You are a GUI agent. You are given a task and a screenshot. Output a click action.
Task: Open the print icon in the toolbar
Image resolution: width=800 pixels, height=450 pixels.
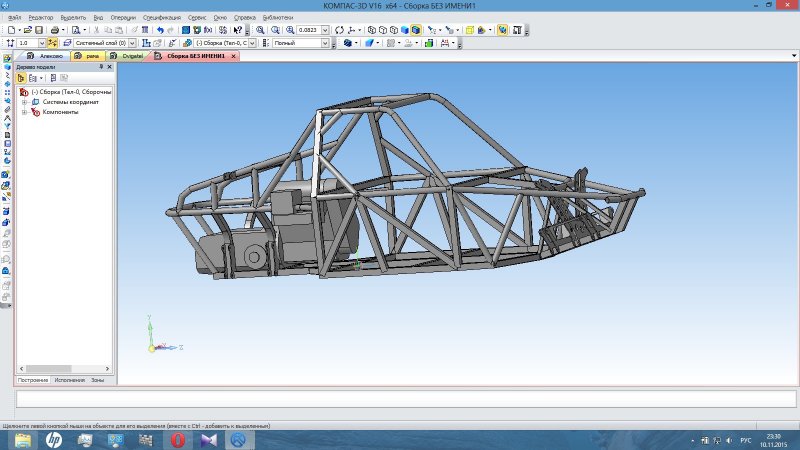pyautogui.click(x=55, y=30)
